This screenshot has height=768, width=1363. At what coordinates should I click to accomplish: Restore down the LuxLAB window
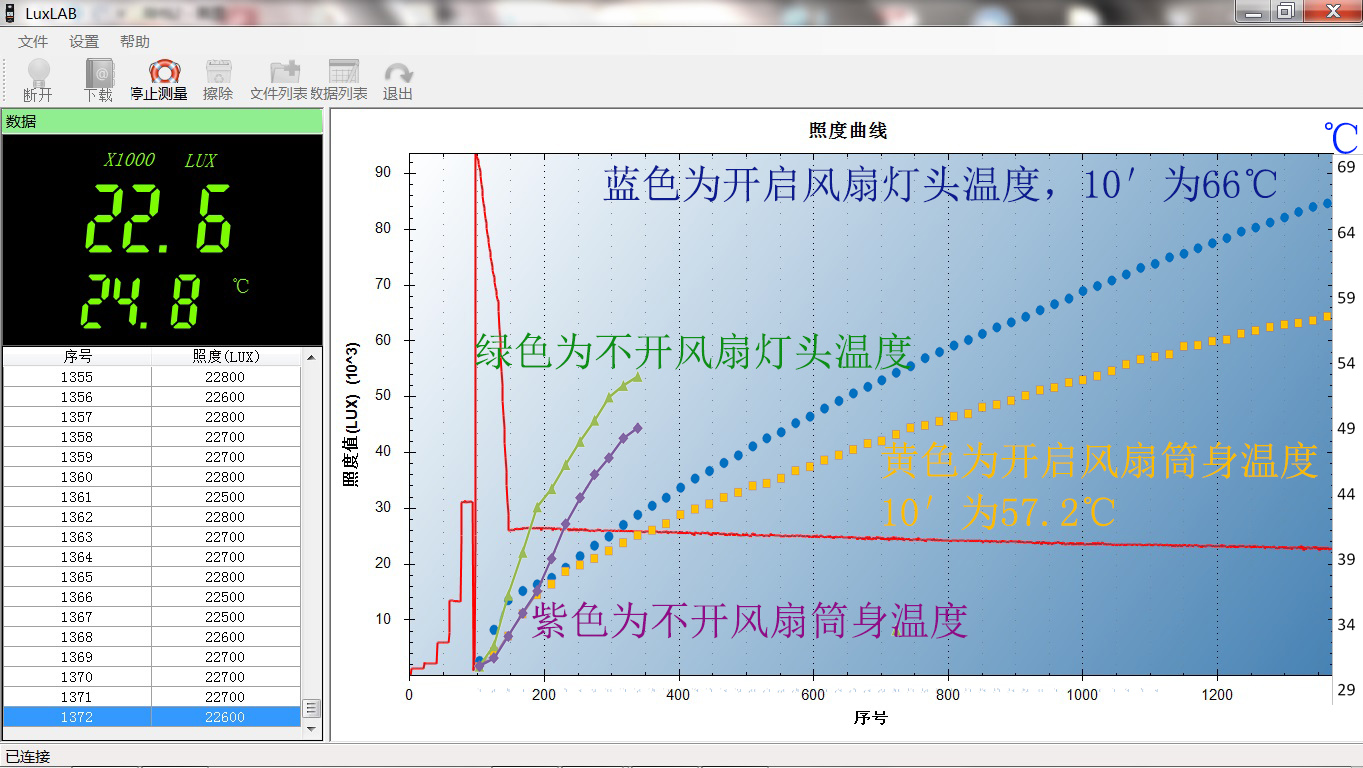[x=1286, y=11]
